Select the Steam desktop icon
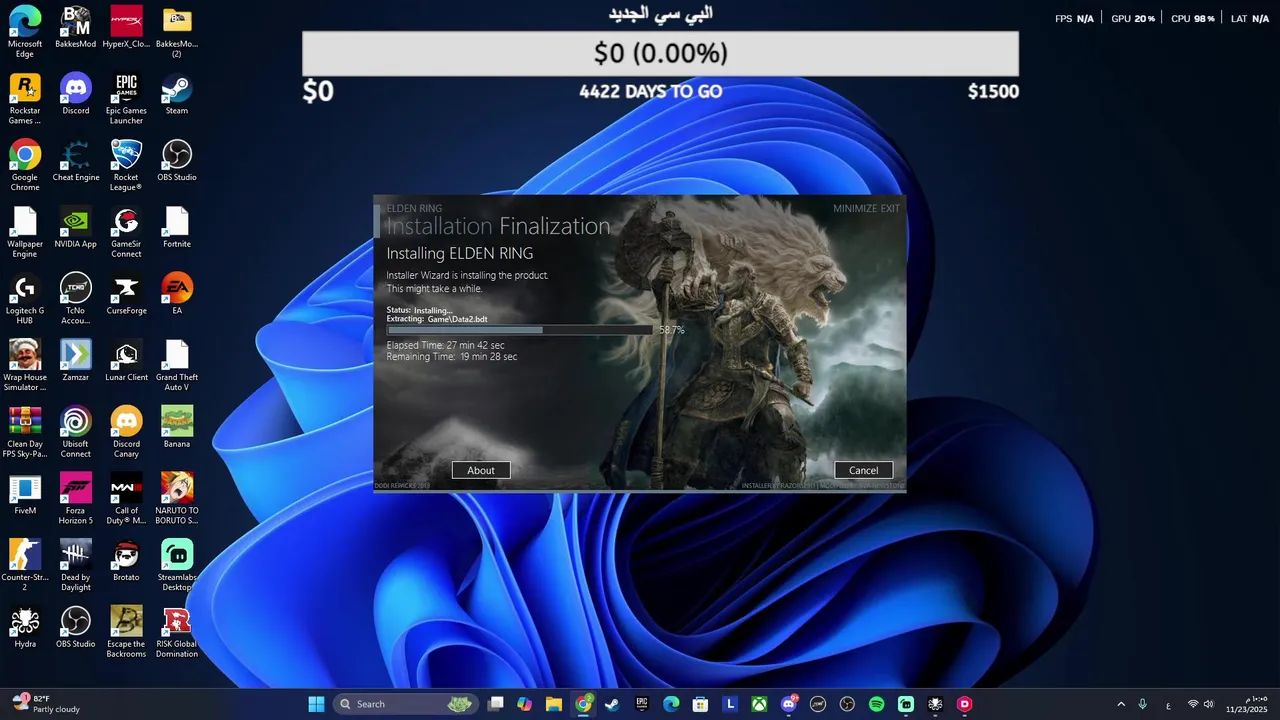The image size is (1280, 720). tap(177, 93)
